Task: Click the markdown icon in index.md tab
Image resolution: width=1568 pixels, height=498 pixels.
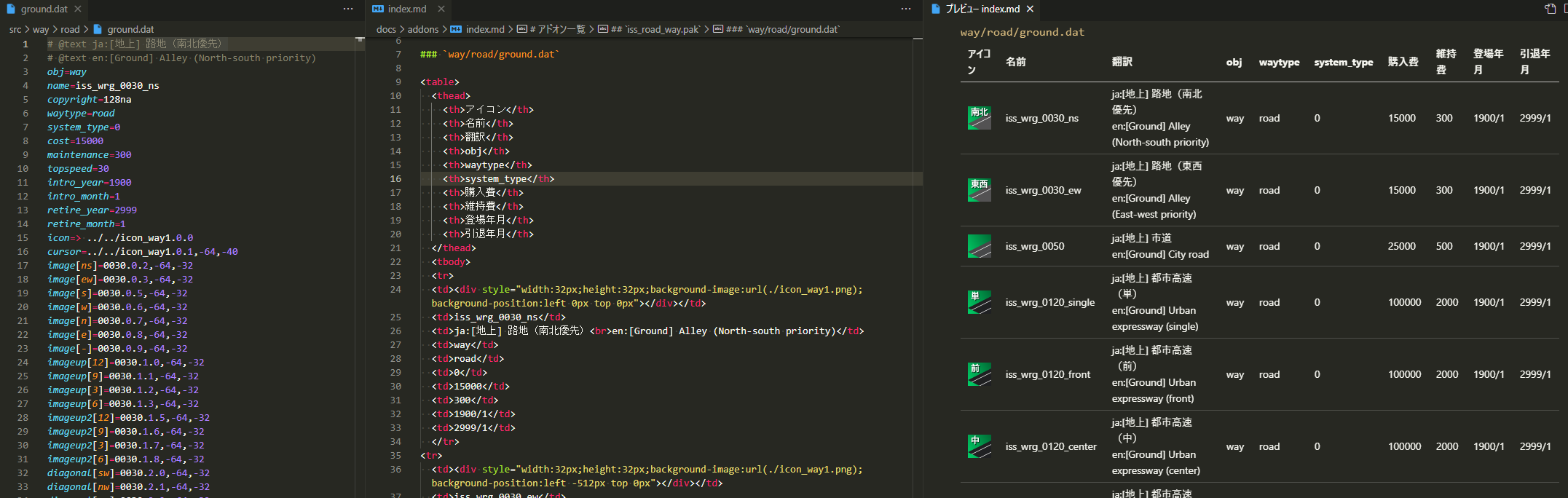Action: click(378, 9)
